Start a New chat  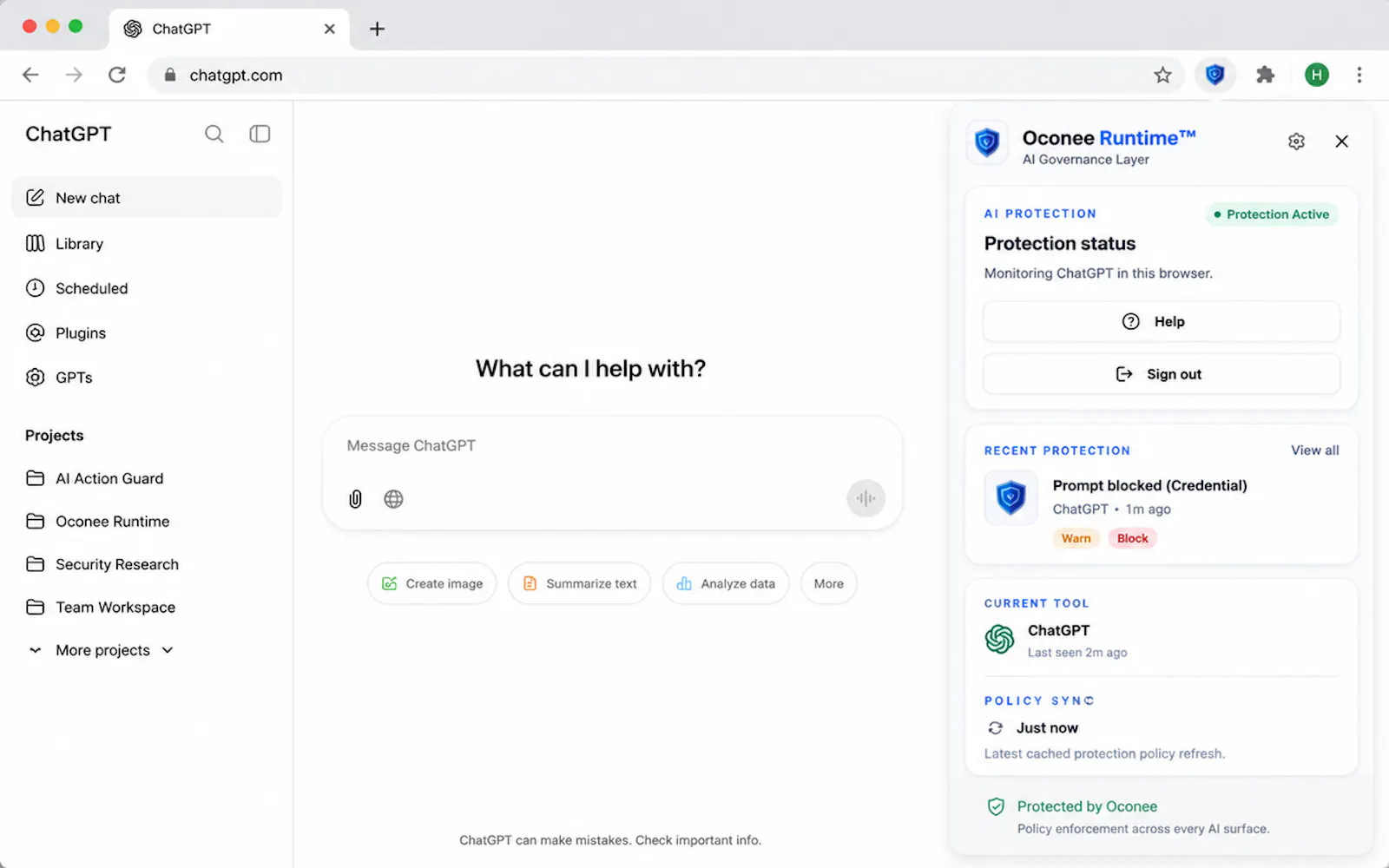(147, 198)
